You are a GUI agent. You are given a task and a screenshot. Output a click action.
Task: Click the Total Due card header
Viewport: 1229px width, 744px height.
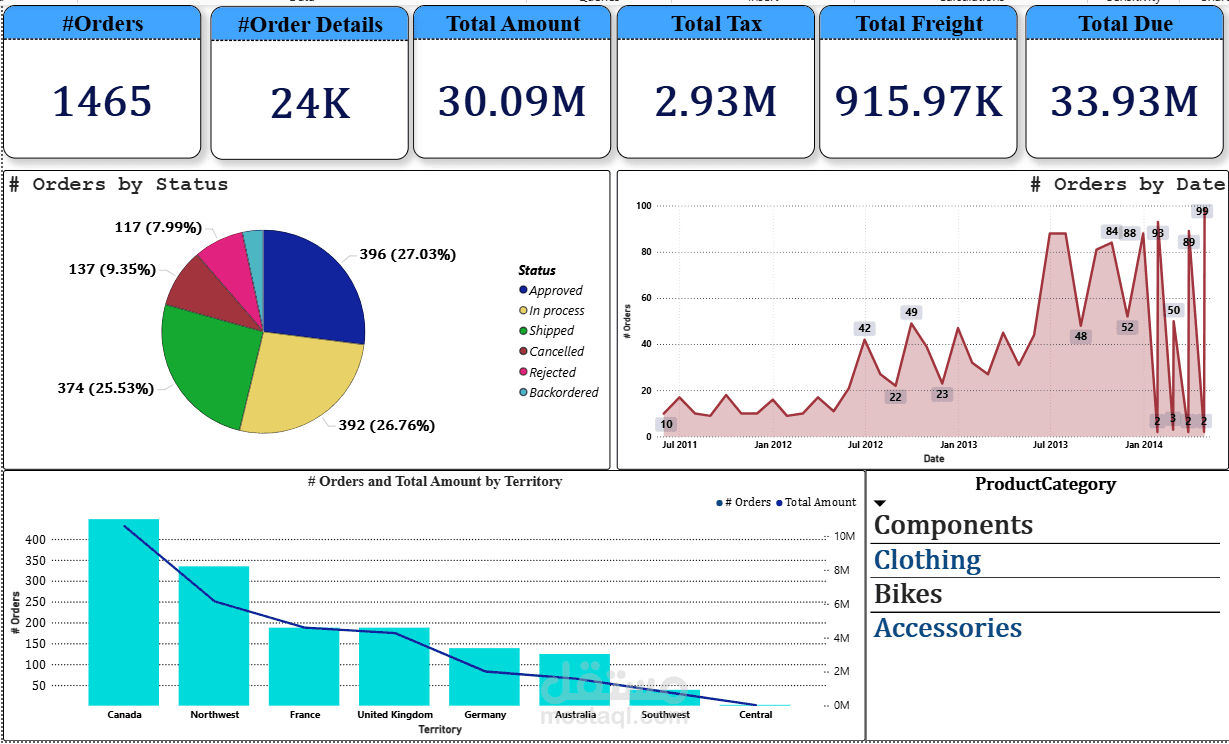(x=1125, y=24)
